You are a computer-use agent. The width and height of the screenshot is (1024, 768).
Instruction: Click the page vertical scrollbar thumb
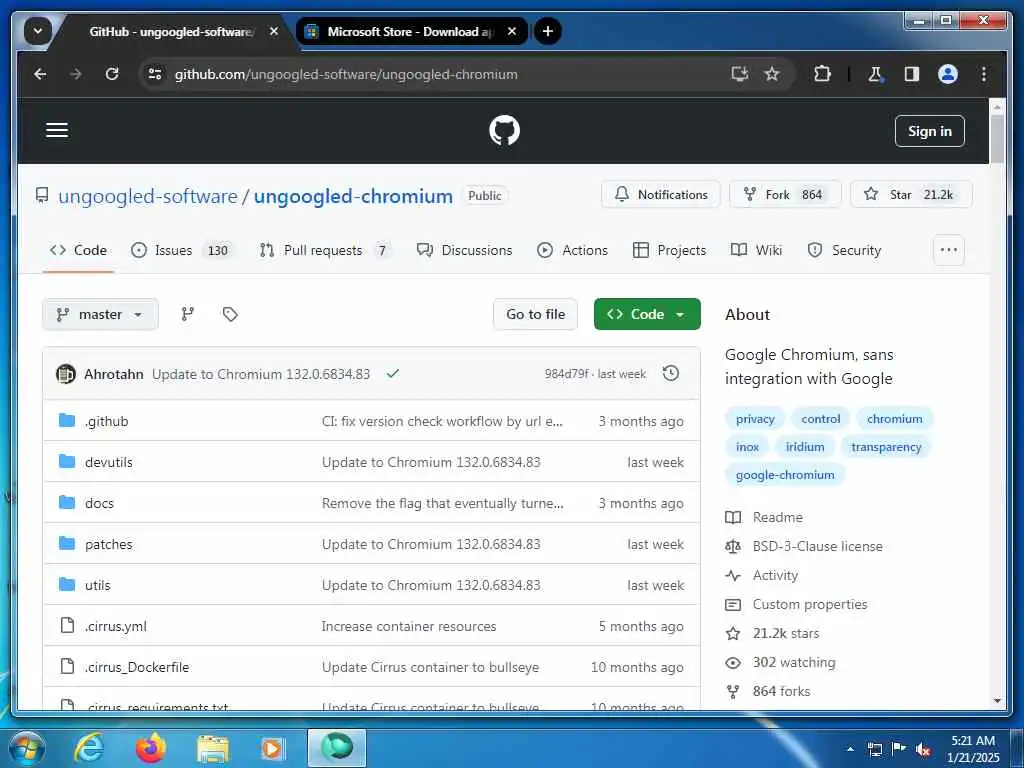(996, 138)
